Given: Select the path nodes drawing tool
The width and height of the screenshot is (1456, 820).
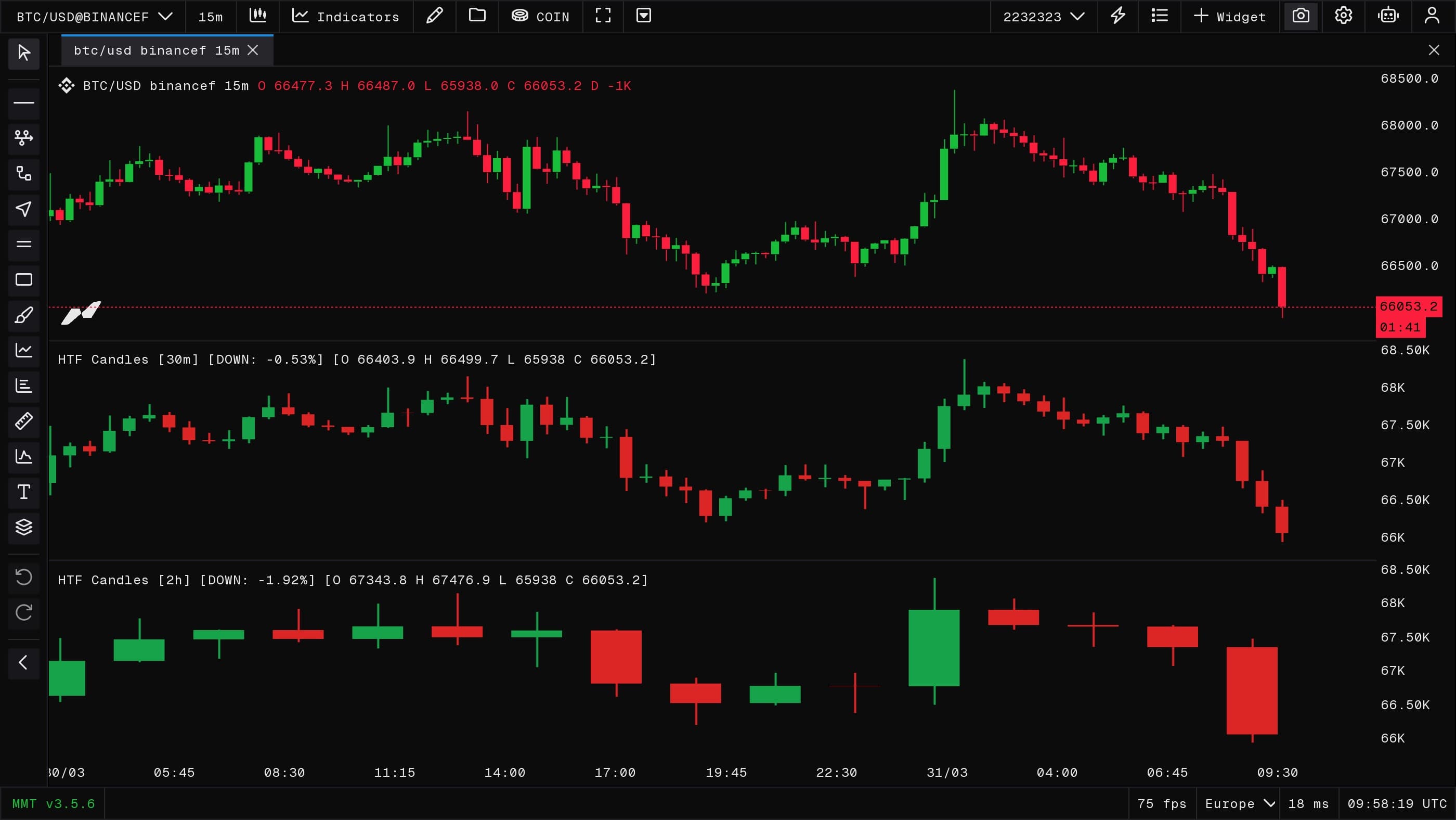Looking at the screenshot, I should pyautogui.click(x=24, y=174).
